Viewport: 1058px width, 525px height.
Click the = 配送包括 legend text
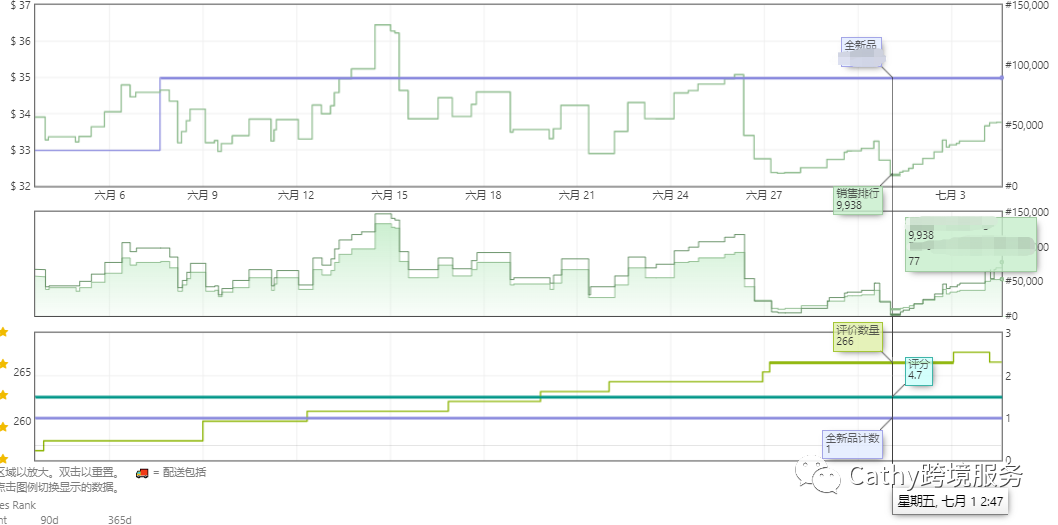tap(179, 472)
